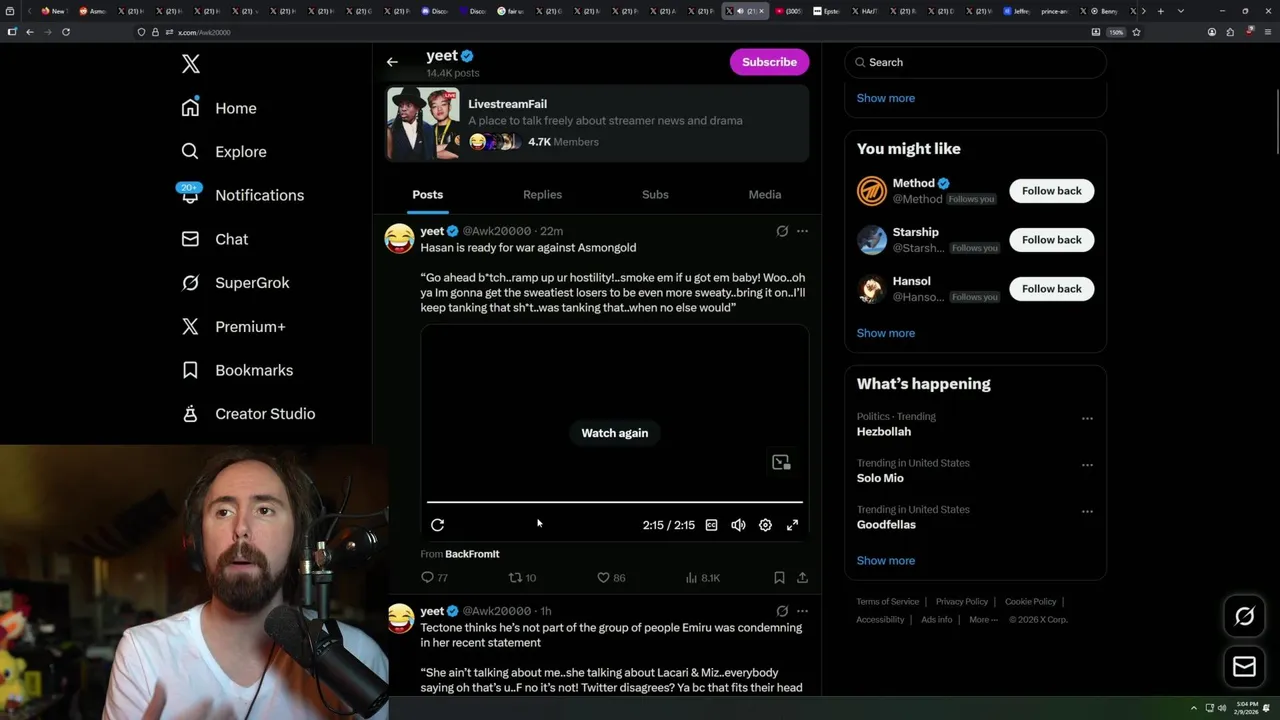Expand the browser tab list chevron

pos(1181,11)
